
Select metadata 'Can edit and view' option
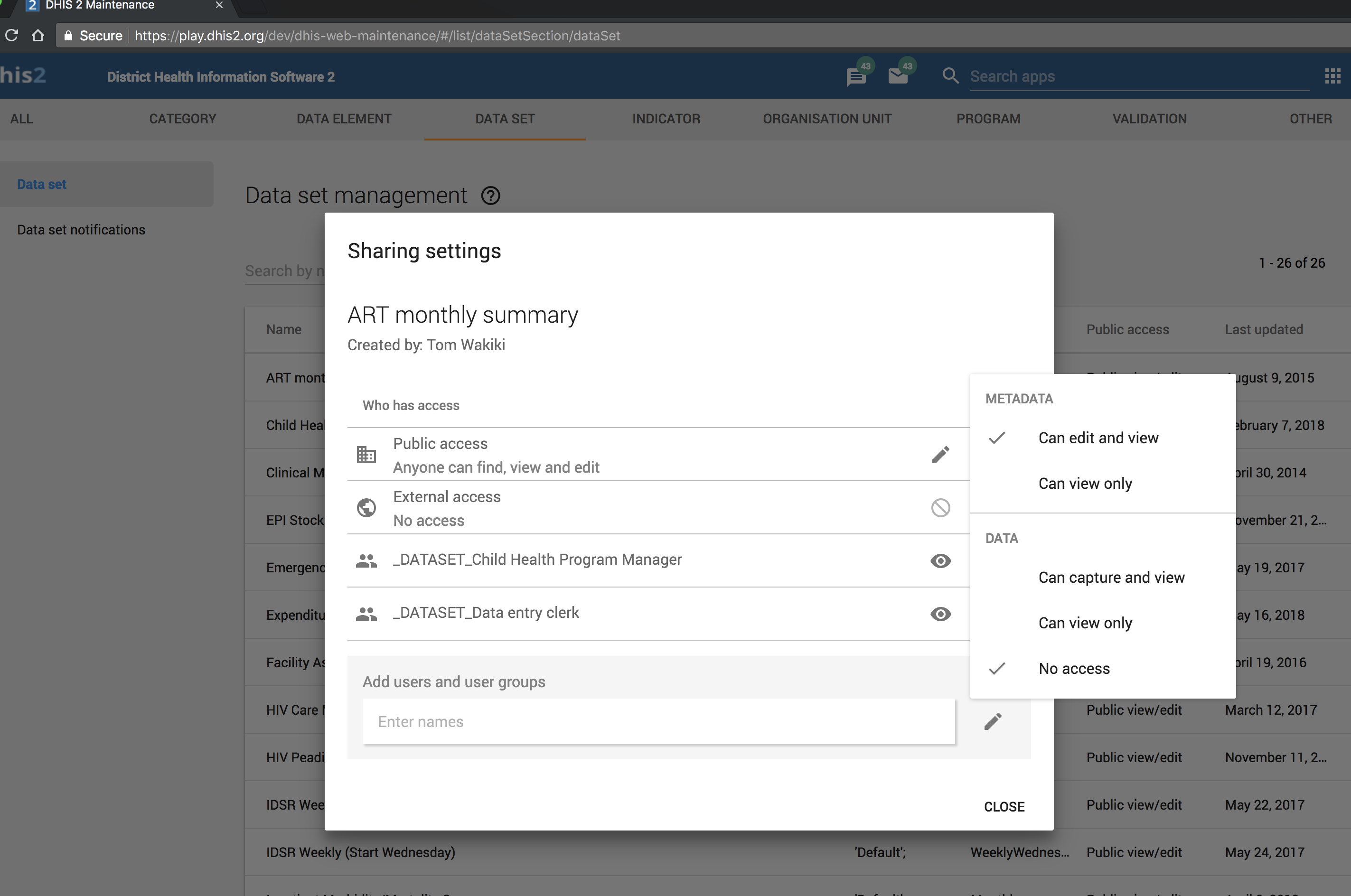pyautogui.click(x=1098, y=438)
